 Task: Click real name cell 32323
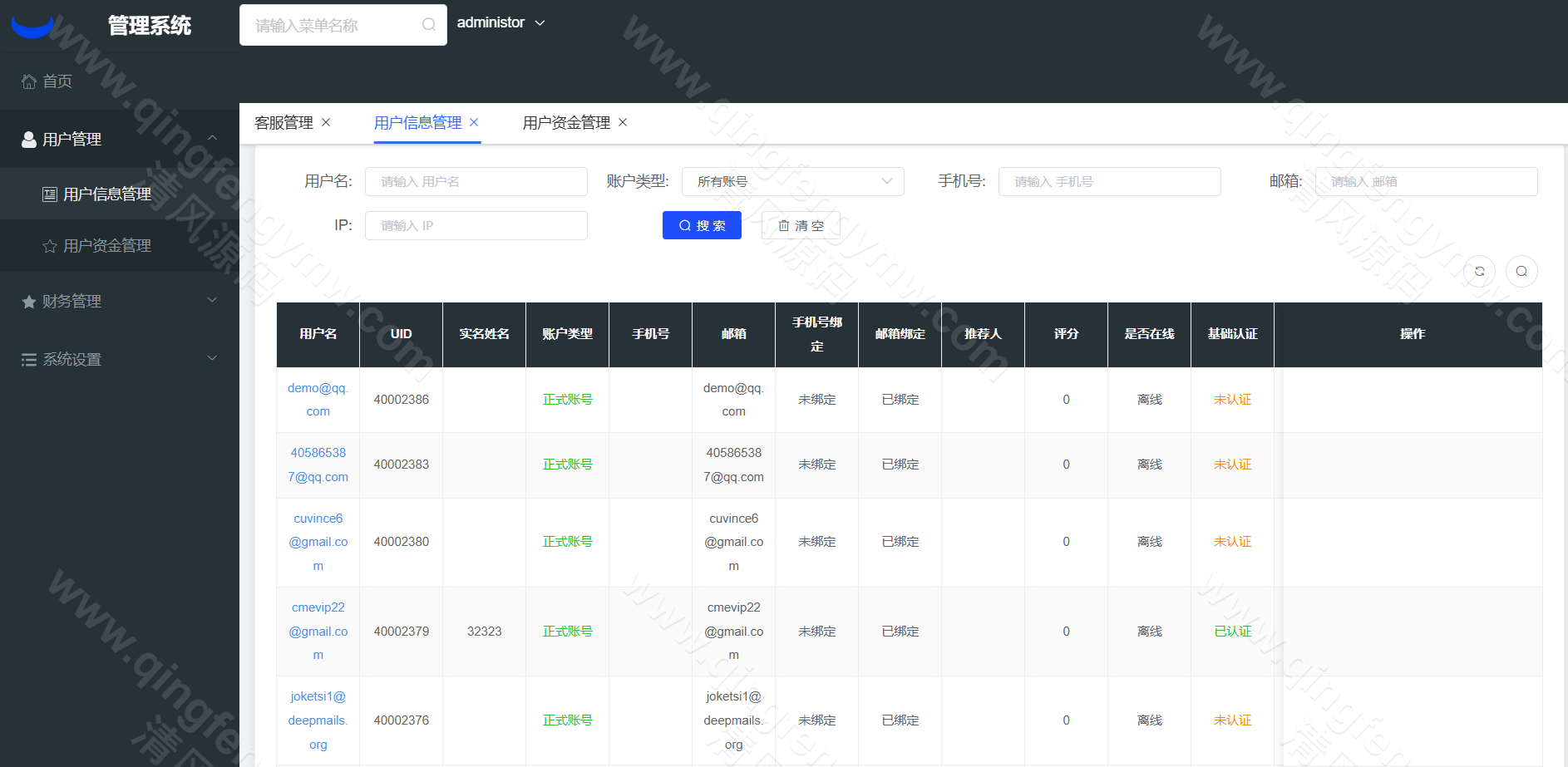pos(485,632)
